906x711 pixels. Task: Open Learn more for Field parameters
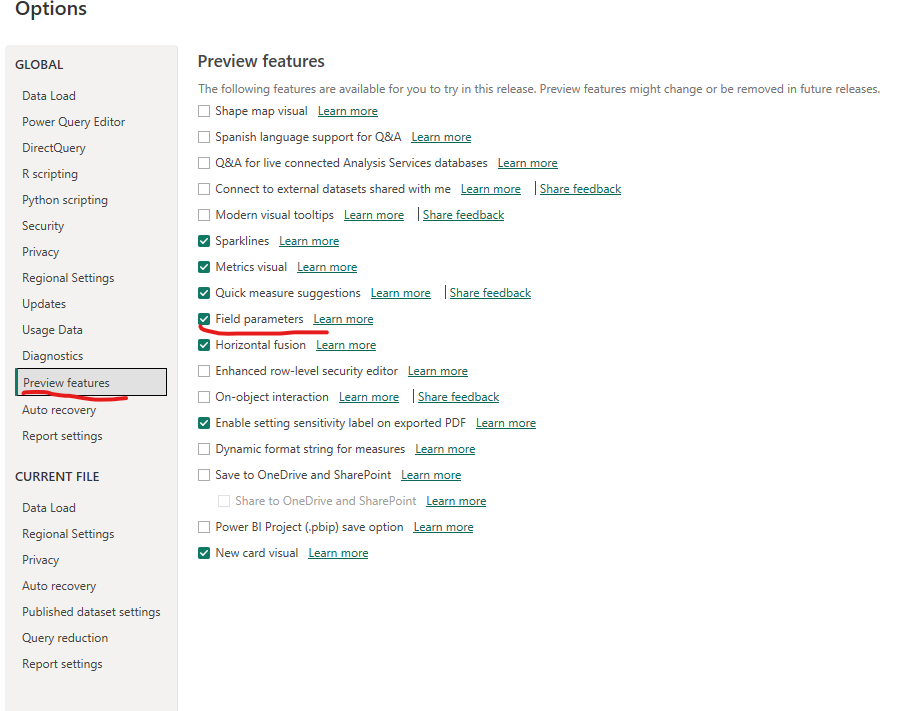(x=343, y=319)
